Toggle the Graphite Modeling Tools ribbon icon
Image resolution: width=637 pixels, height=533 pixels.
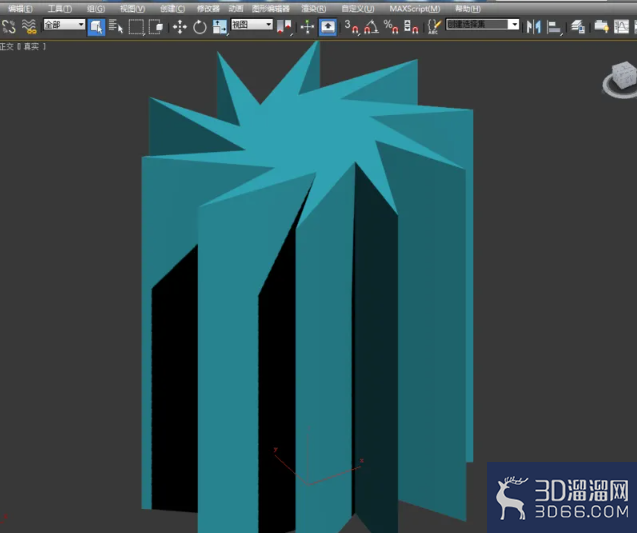(601, 27)
